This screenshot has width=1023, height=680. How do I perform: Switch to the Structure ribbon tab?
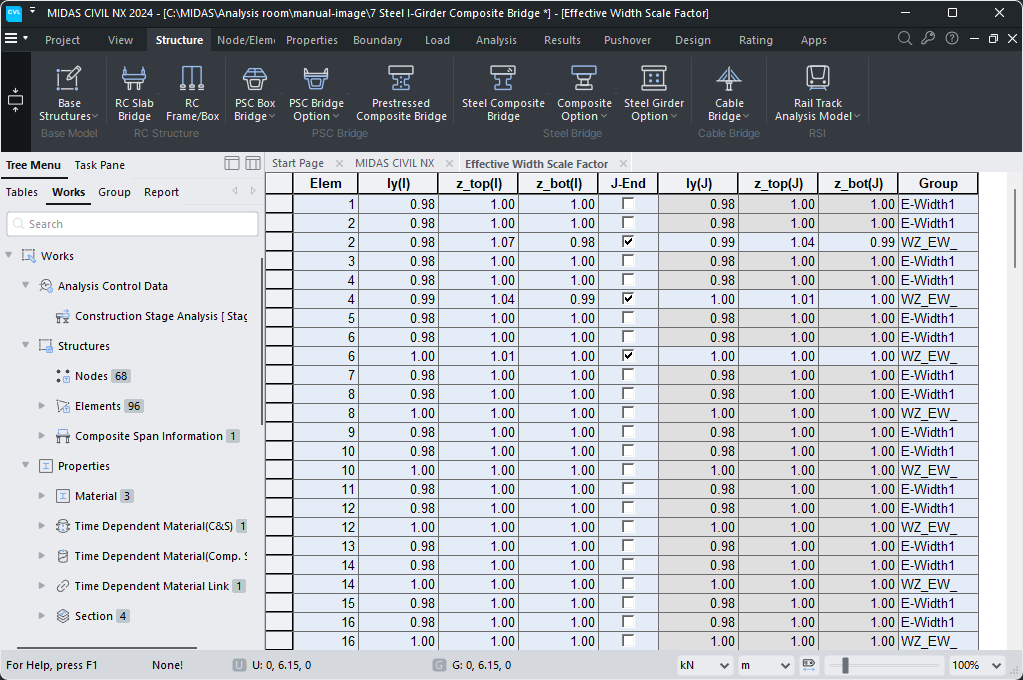(178, 39)
